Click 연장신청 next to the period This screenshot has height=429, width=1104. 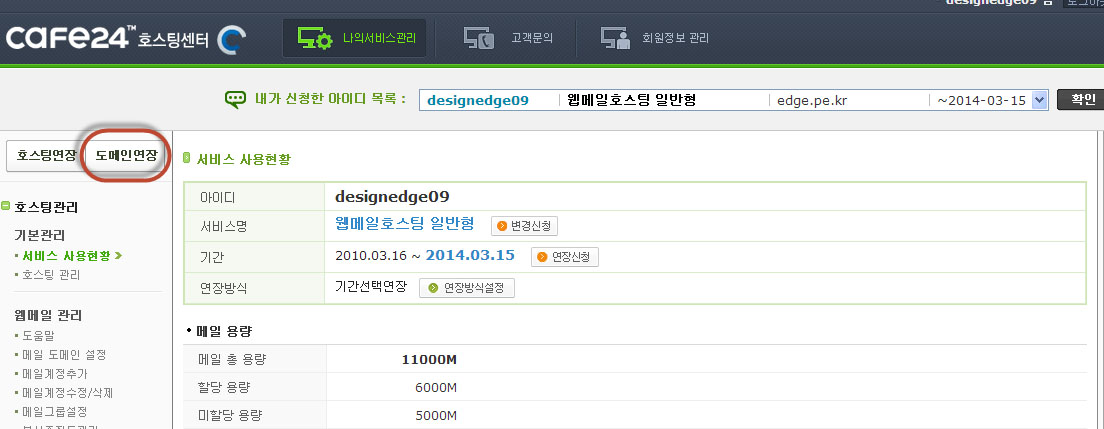[x=564, y=257]
